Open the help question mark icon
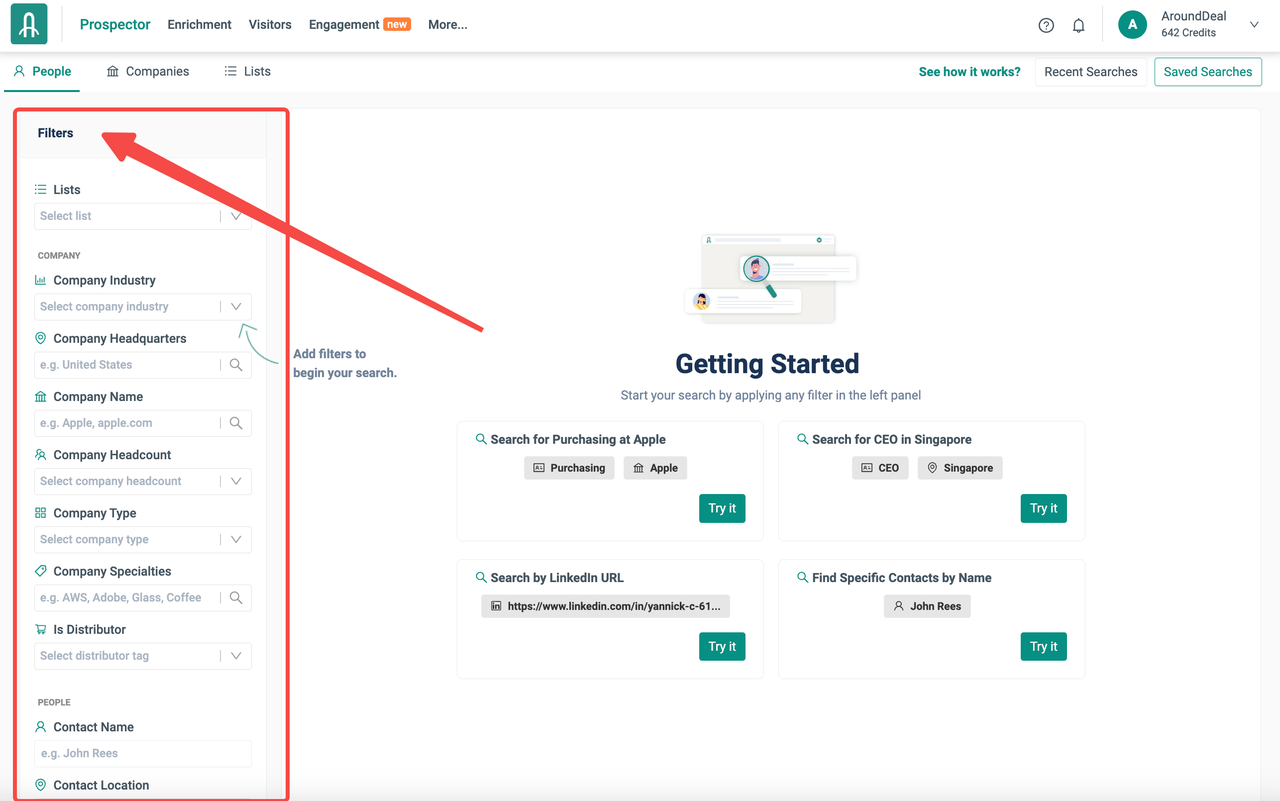Image resolution: width=1280 pixels, height=801 pixels. pos(1046,26)
